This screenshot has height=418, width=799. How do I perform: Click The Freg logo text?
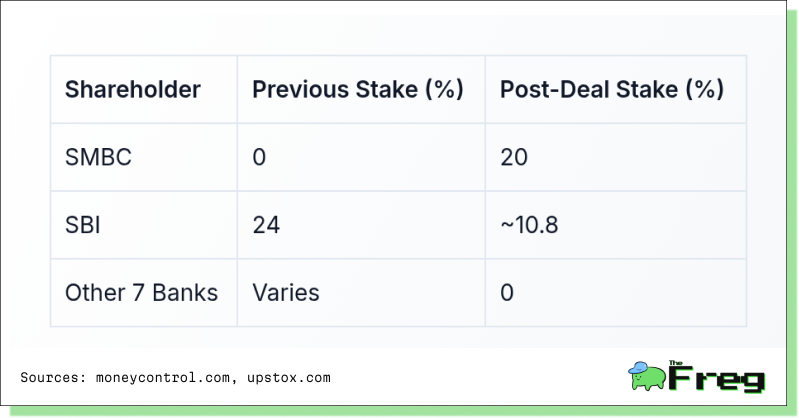pyautogui.click(x=717, y=379)
